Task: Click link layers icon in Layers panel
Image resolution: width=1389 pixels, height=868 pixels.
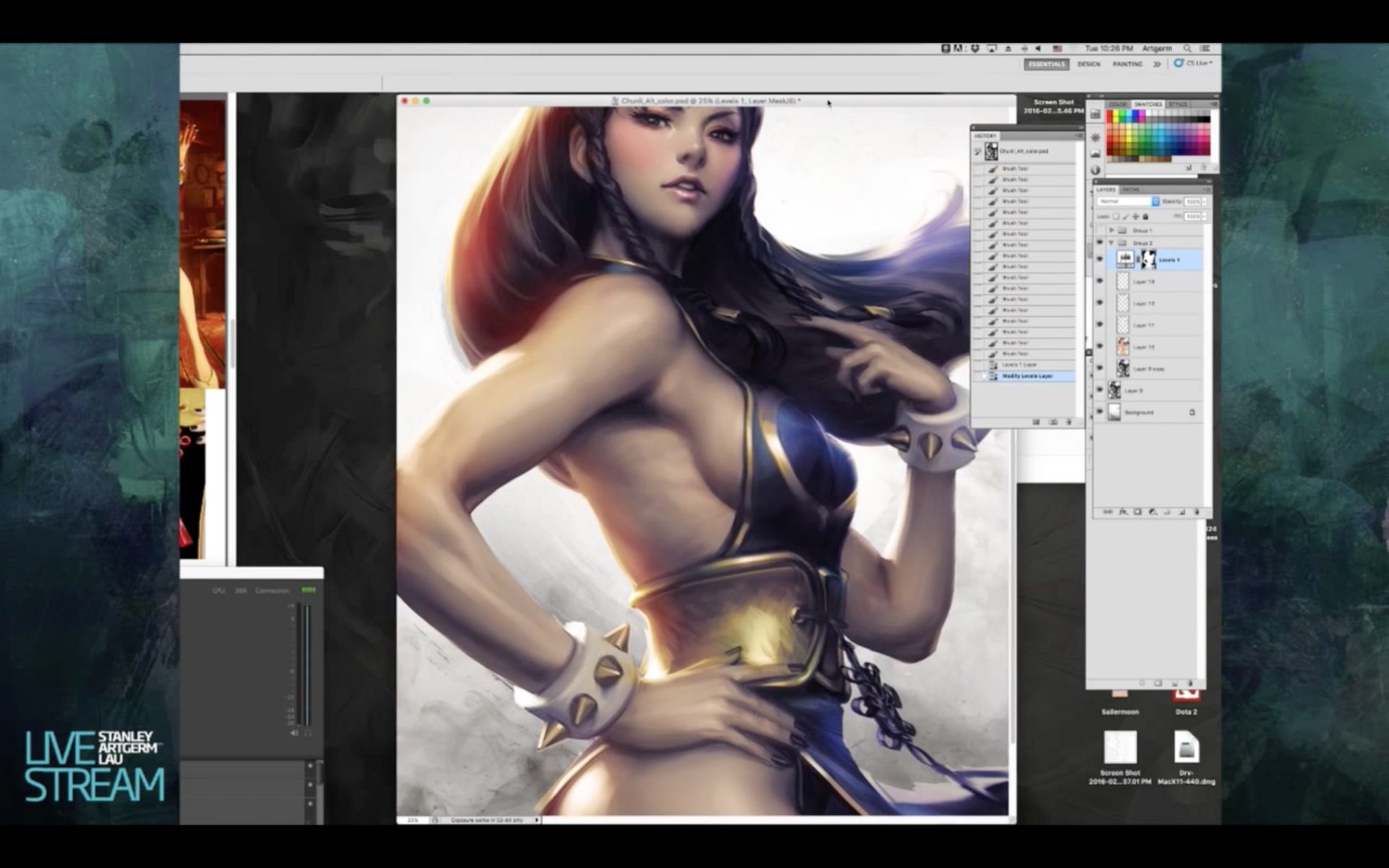Action: 1108,512
